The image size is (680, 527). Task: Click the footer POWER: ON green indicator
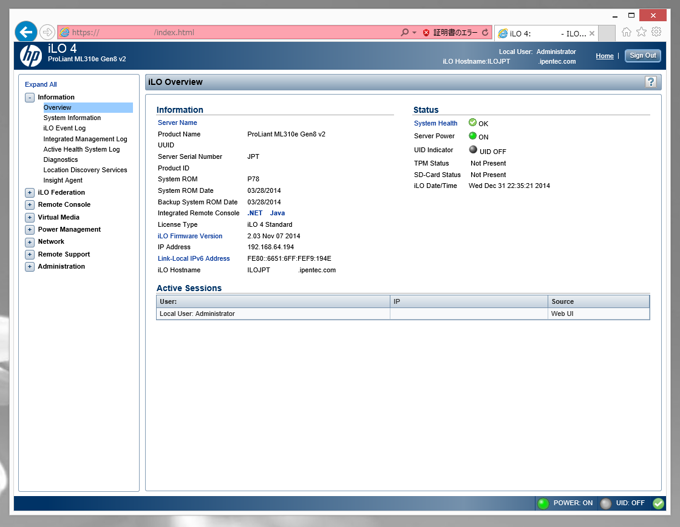pos(543,503)
